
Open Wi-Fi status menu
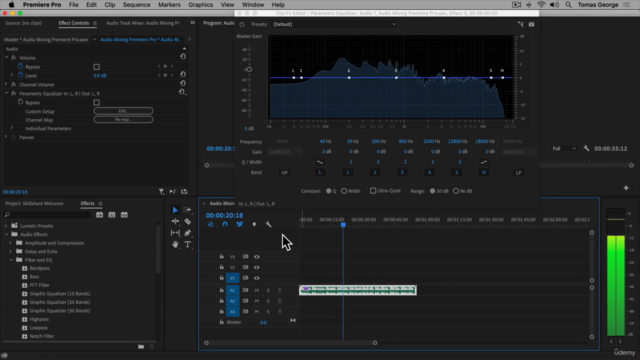(541, 5)
